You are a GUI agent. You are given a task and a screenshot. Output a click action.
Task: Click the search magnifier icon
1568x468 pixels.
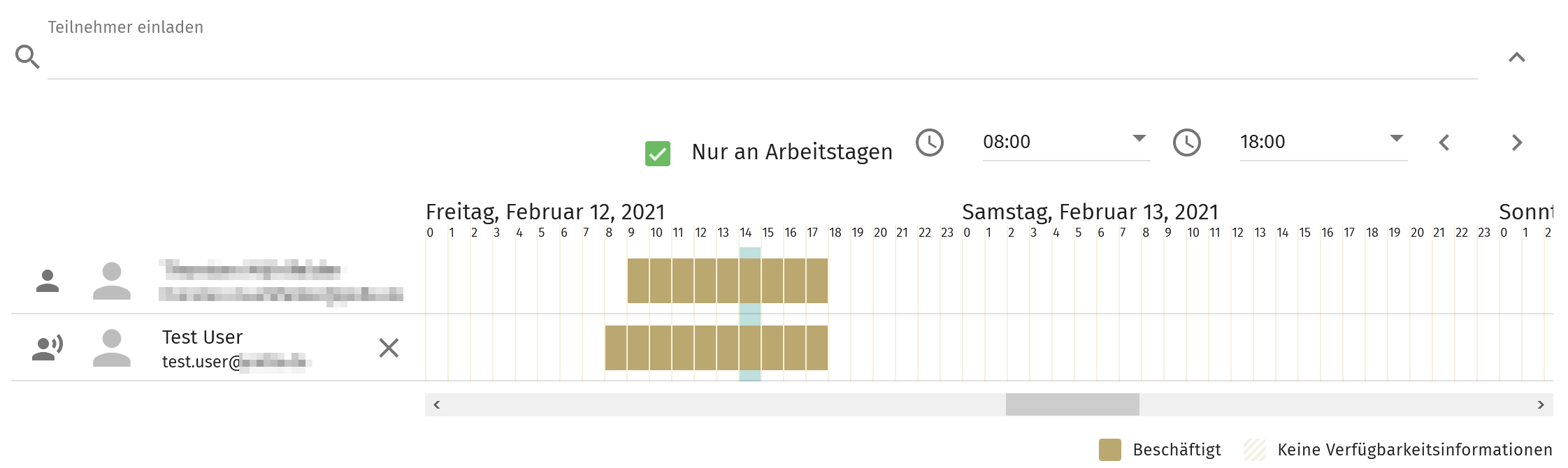point(27,57)
